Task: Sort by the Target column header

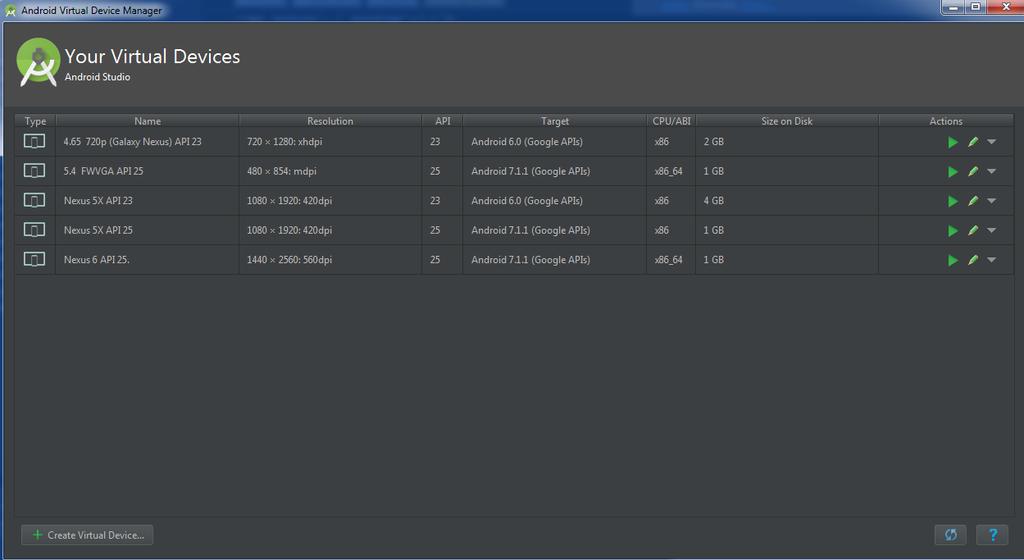Action: tap(554, 121)
